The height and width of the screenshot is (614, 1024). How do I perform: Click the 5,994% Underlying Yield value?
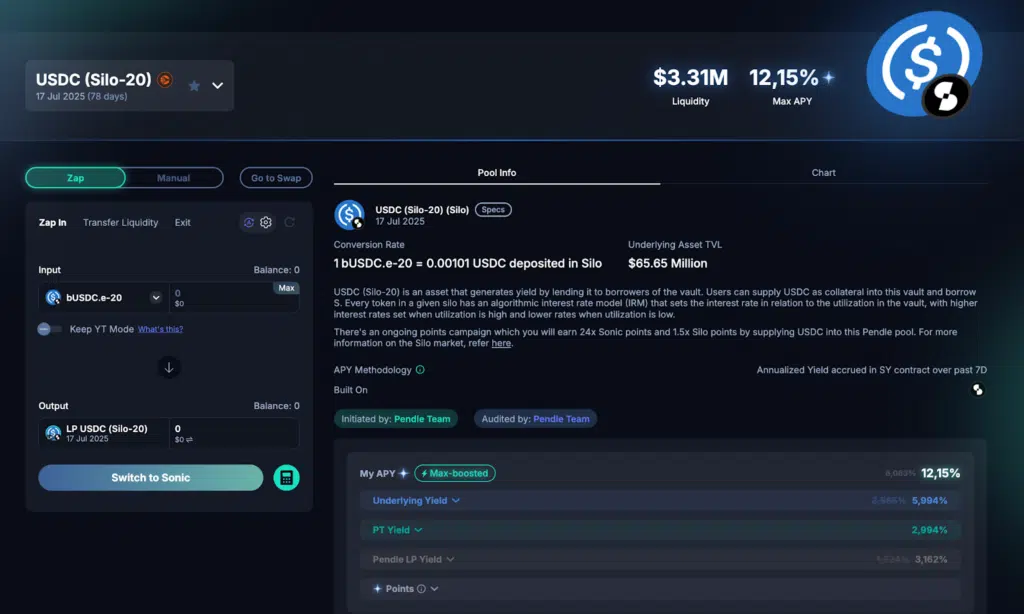(929, 500)
